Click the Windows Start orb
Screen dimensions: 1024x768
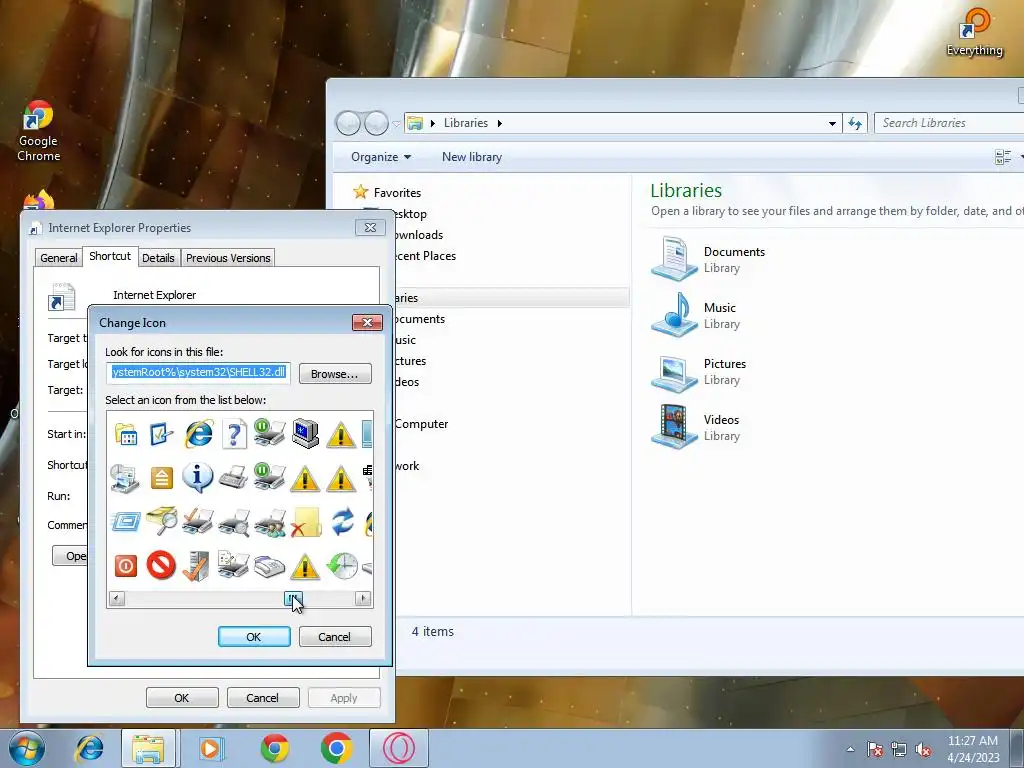pos(27,748)
